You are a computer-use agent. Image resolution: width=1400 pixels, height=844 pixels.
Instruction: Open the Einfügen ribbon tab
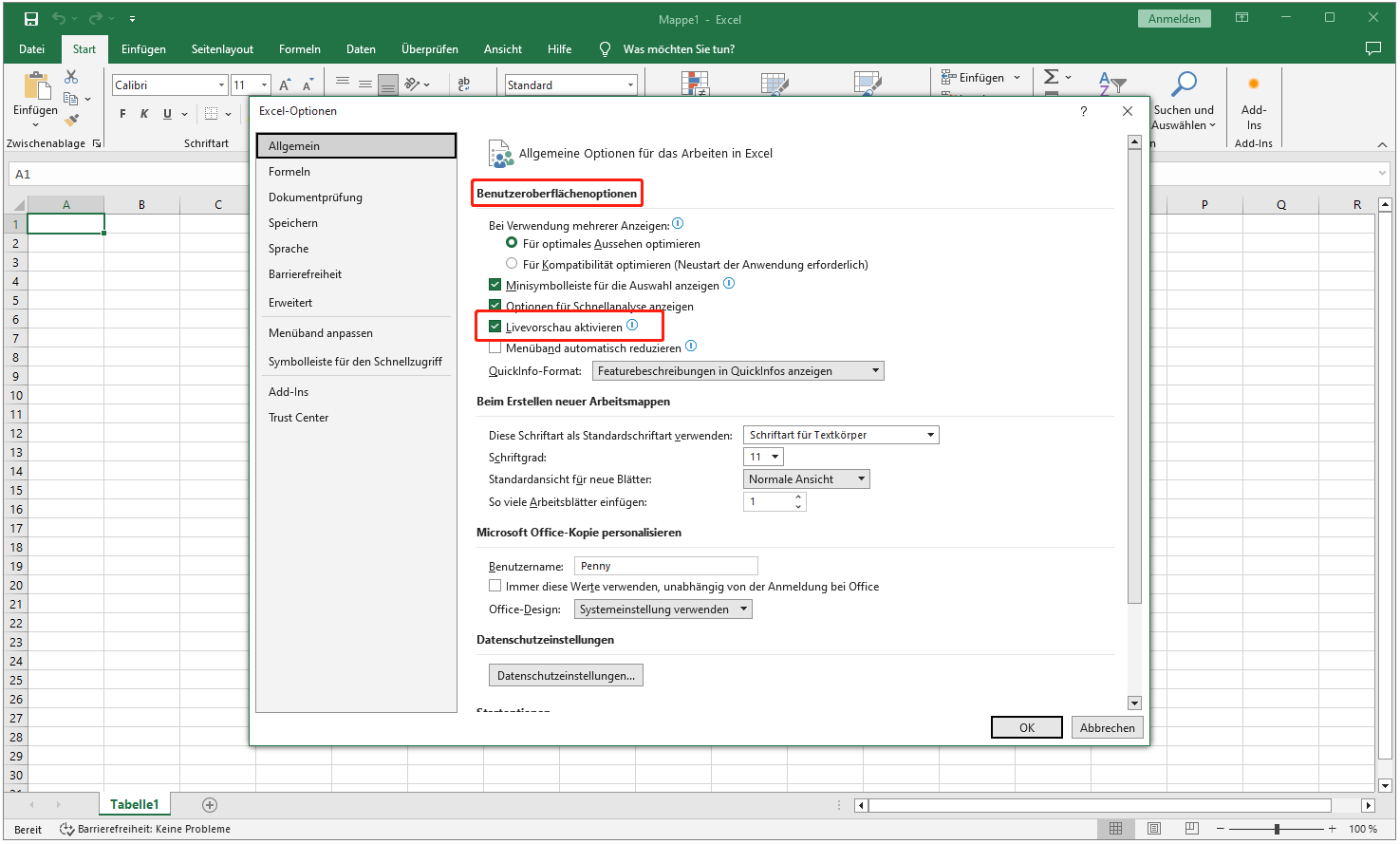[x=143, y=49]
